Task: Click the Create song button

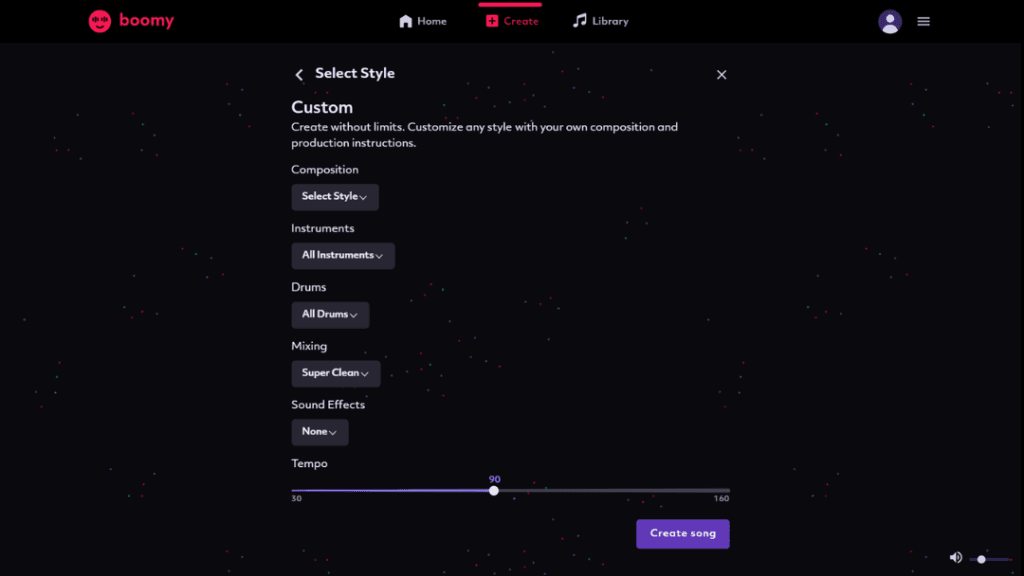Action: click(682, 534)
